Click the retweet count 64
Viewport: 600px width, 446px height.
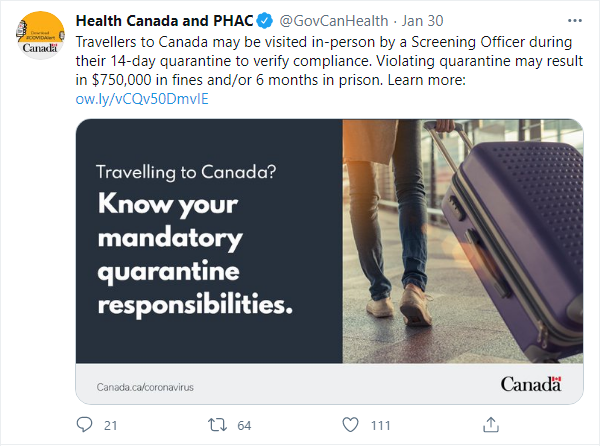(244, 425)
